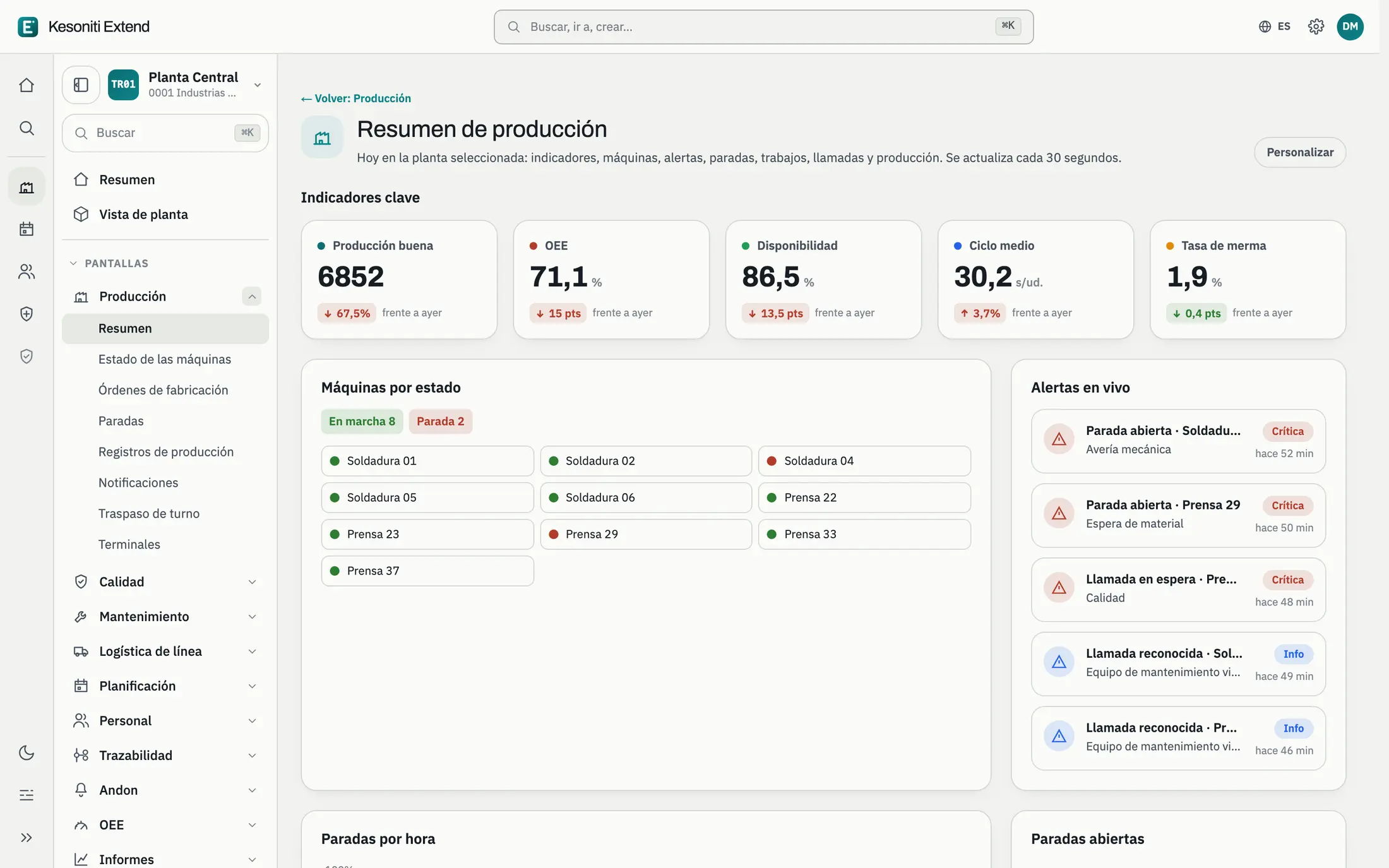Click the search icon in the left rail
This screenshot has width=1389, height=868.
[x=27, y=128]
